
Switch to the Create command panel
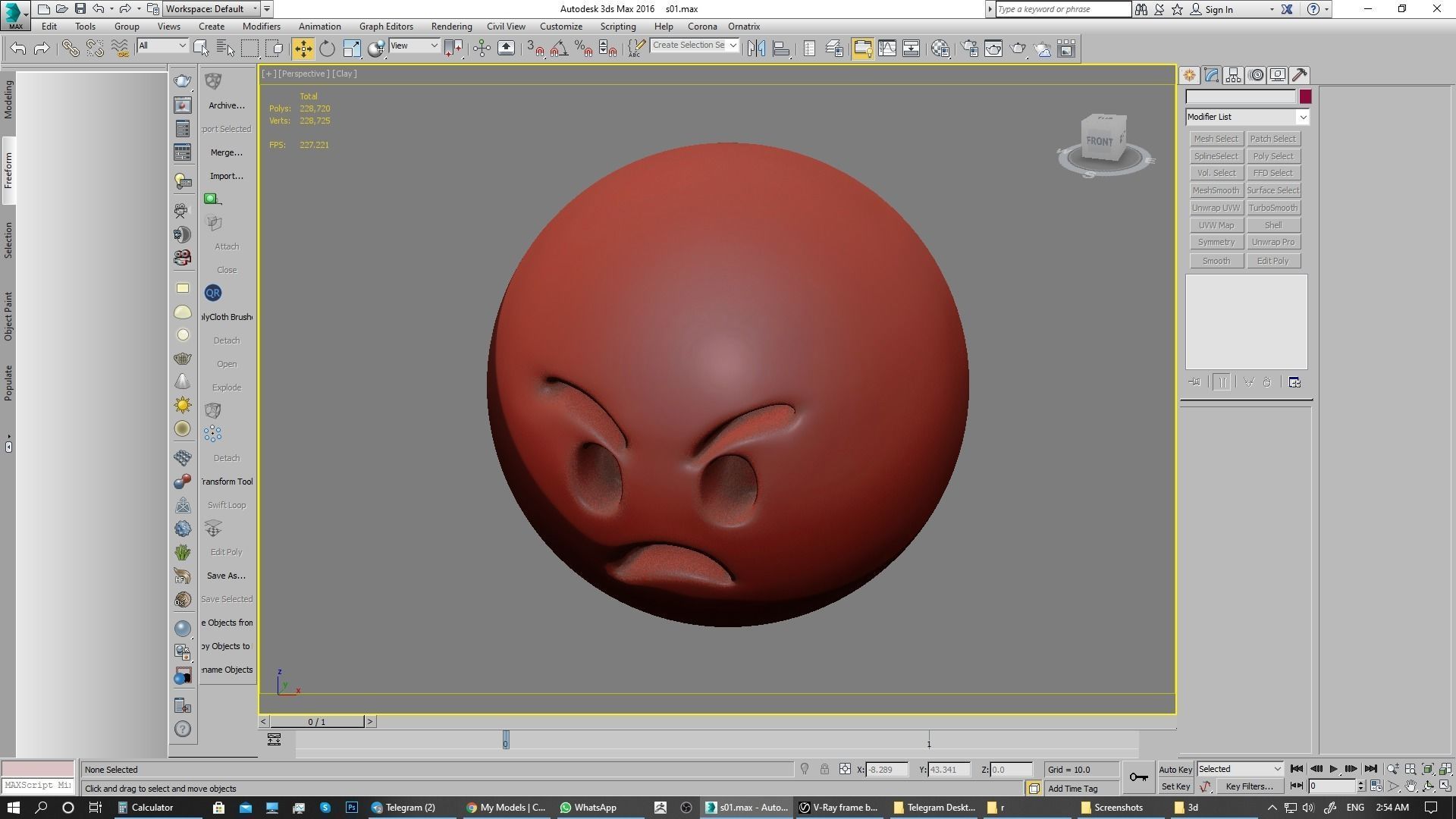[1189, 75]
